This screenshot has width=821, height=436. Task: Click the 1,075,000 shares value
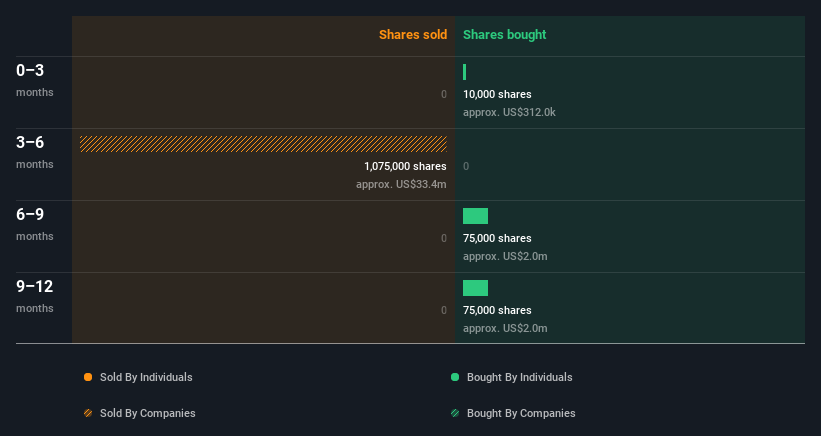(x=405, y=166)
